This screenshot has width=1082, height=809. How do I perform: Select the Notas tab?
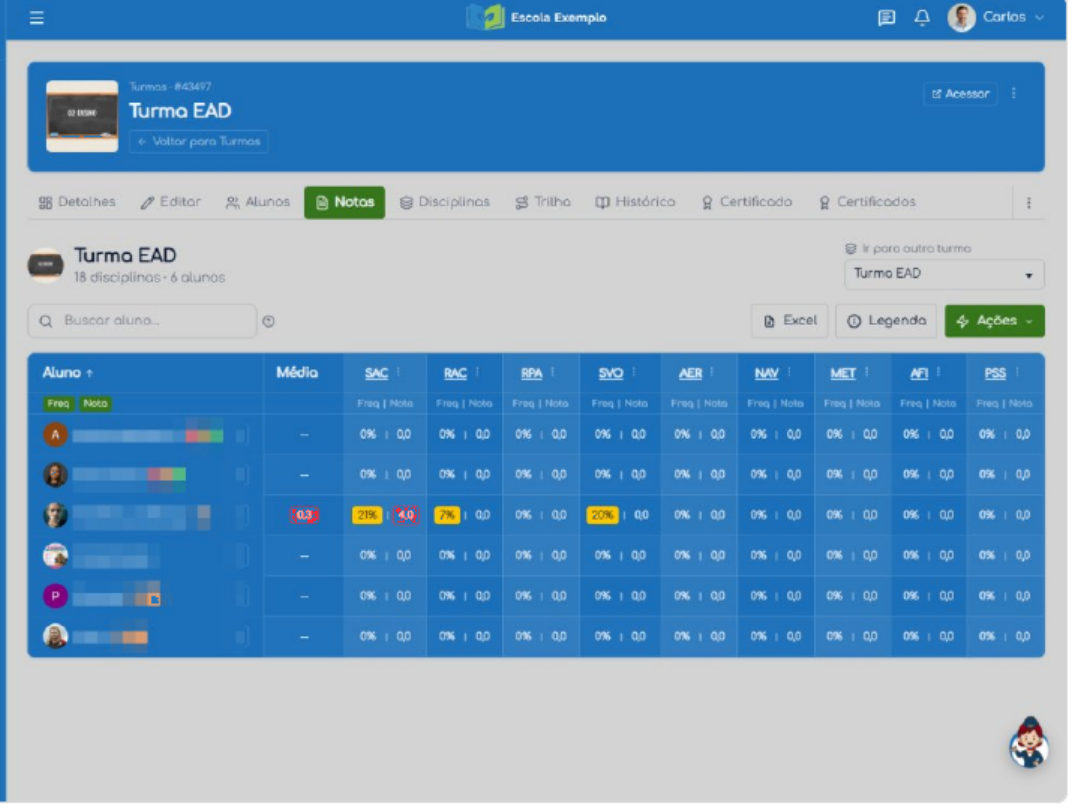click(344, 202)
